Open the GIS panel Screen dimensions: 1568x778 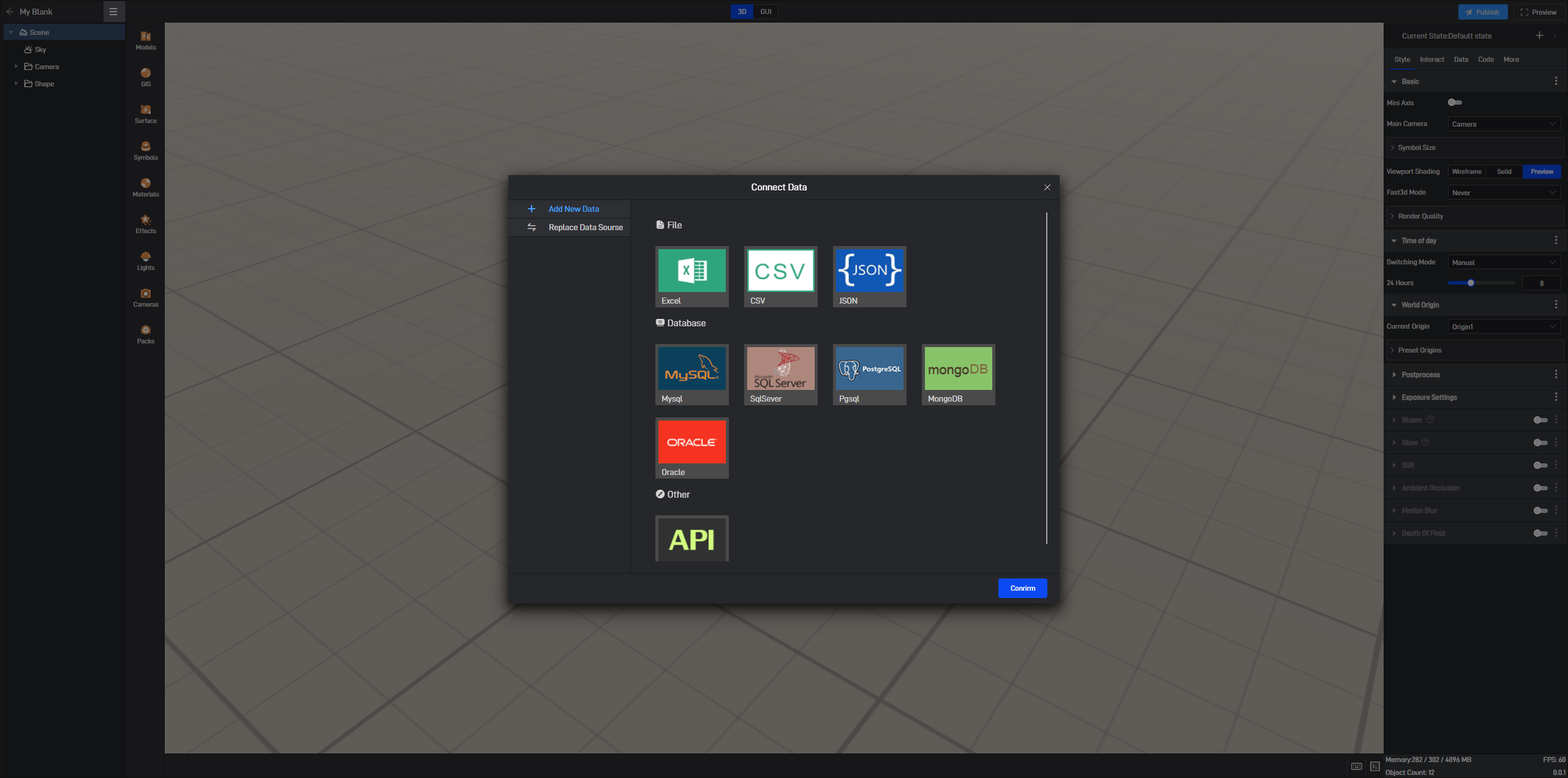pyautogui.click(x=146, y=77)
